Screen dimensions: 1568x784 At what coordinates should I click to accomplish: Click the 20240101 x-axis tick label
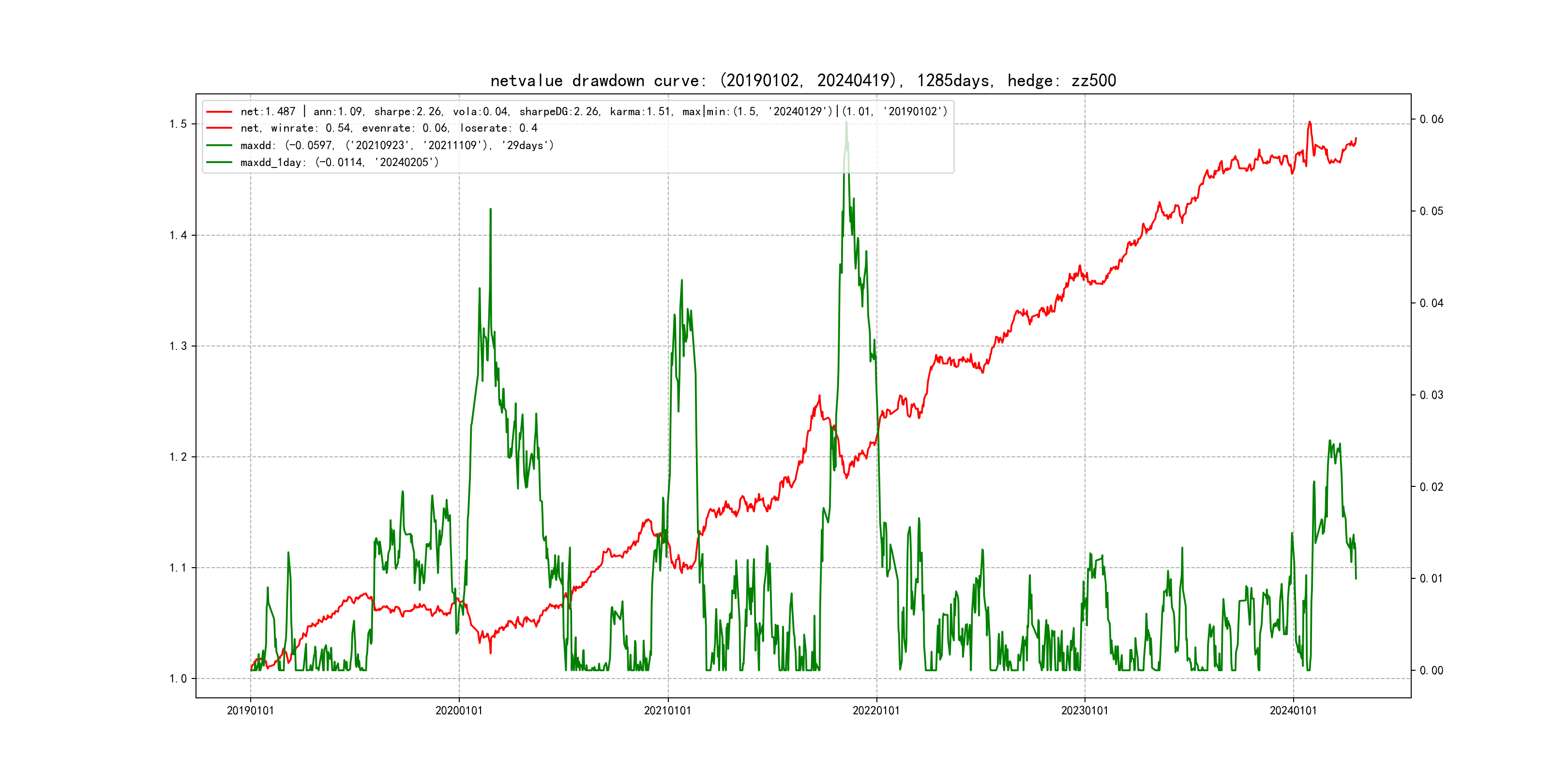(x=1293, y=710)
